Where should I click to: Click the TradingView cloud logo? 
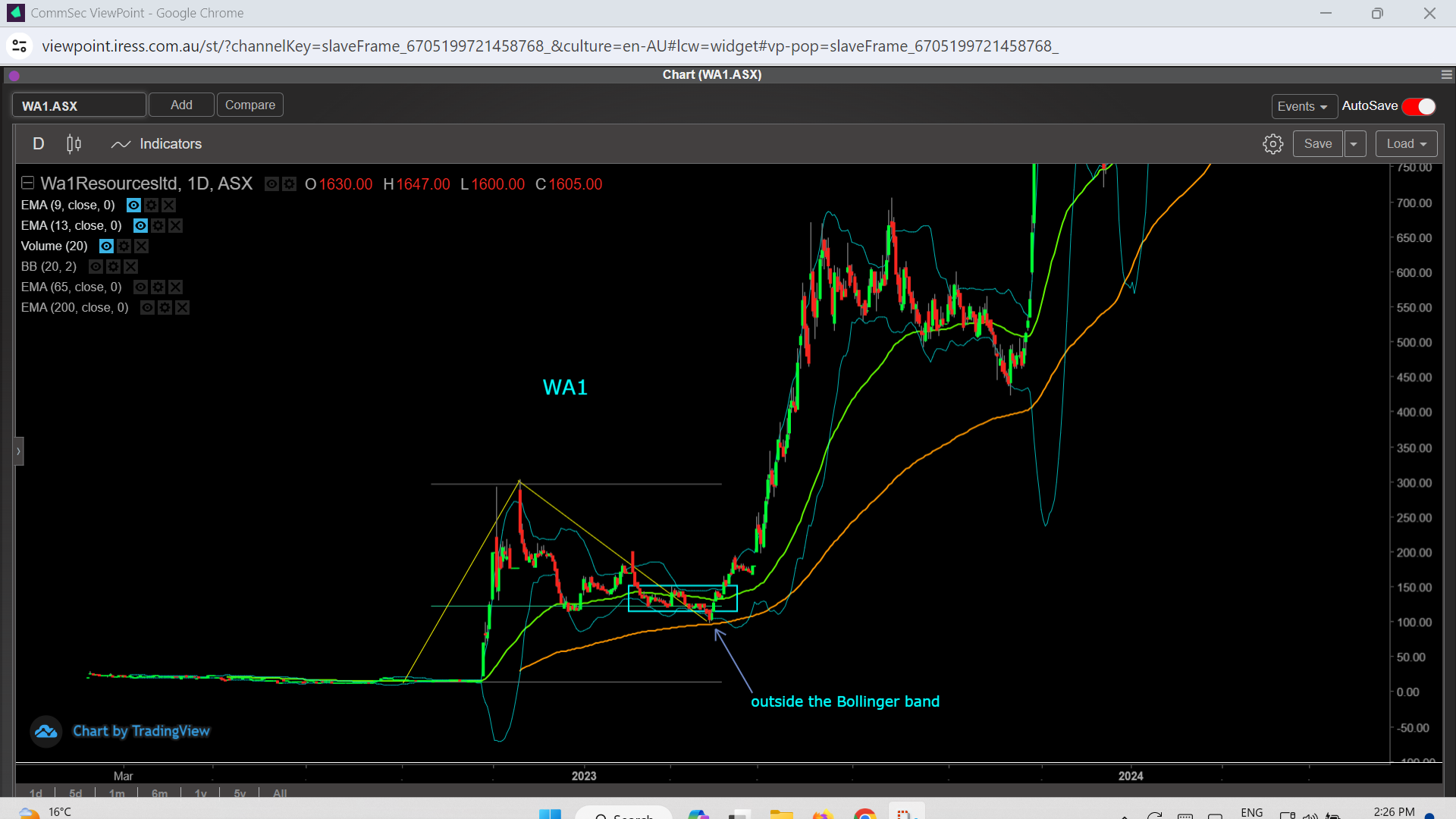pos(45,731)
